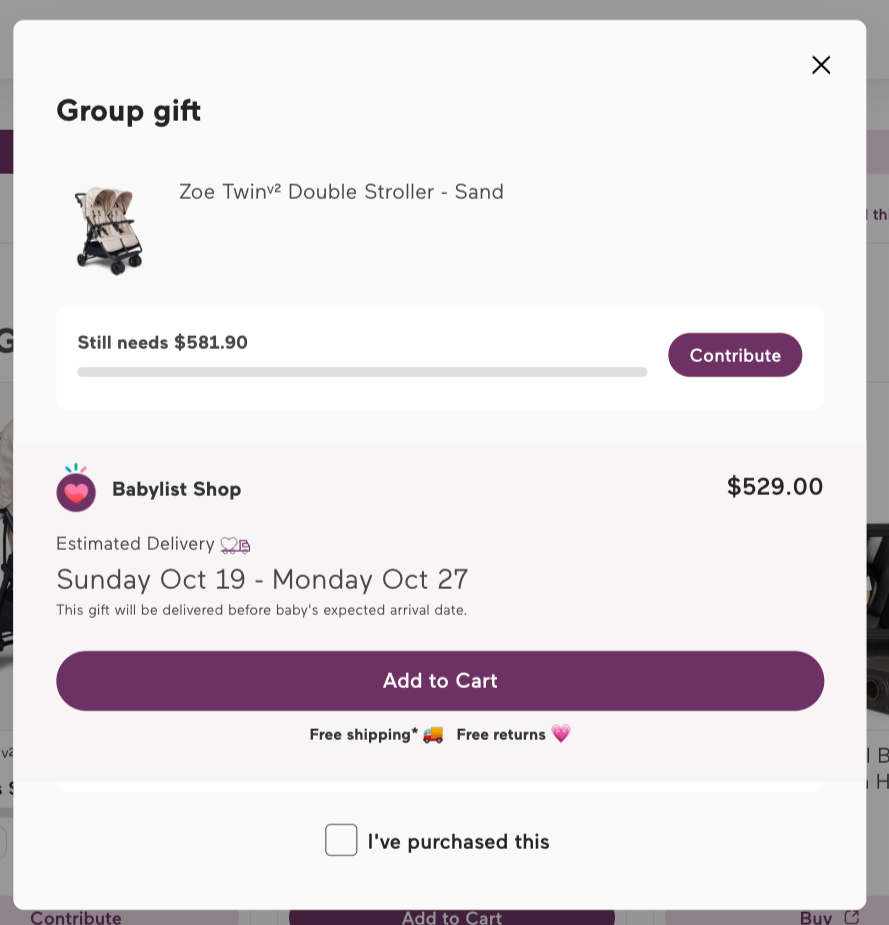This screenshot has height=925, width=889.
Task: Check the "I've purchased this" checkbox
Action: pyautogui.click(x=341, y=840)
